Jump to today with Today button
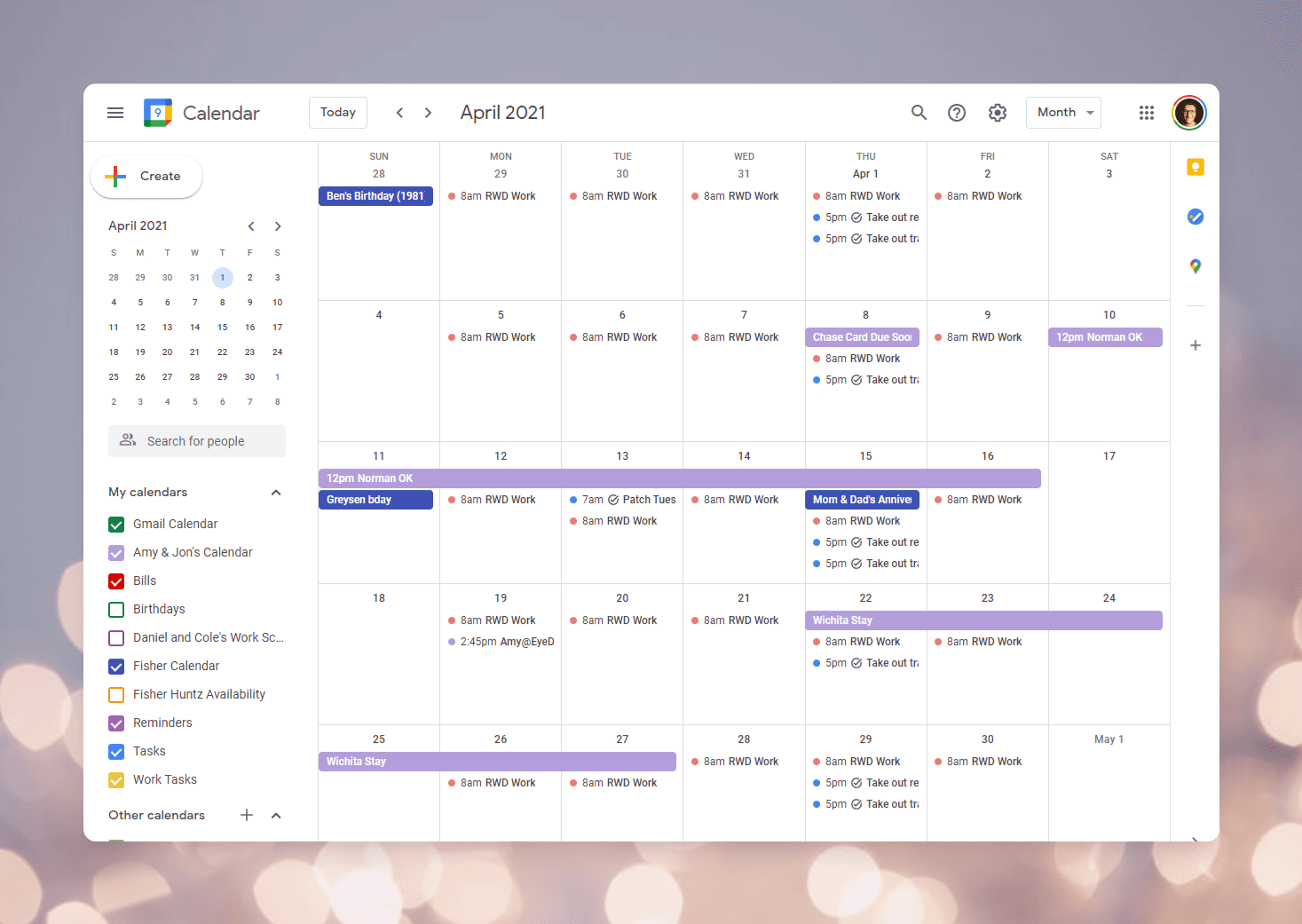 coord(337,112)
